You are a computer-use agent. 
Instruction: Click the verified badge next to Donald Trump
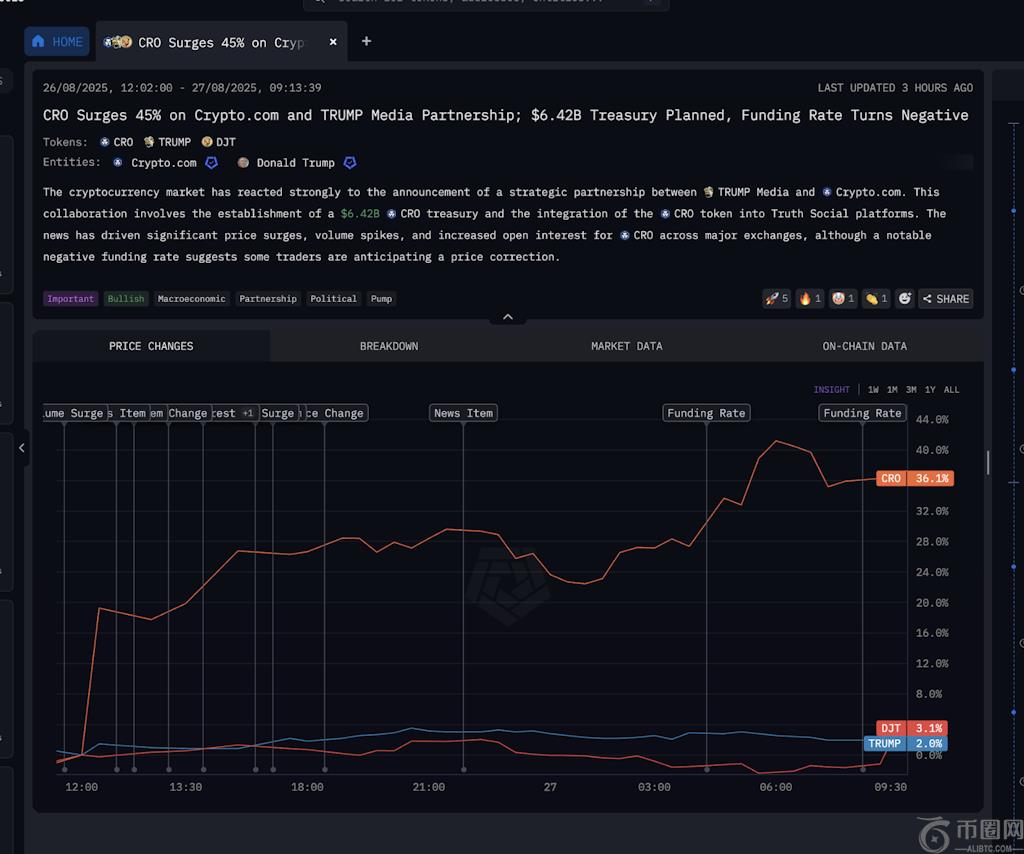[349, 163]
